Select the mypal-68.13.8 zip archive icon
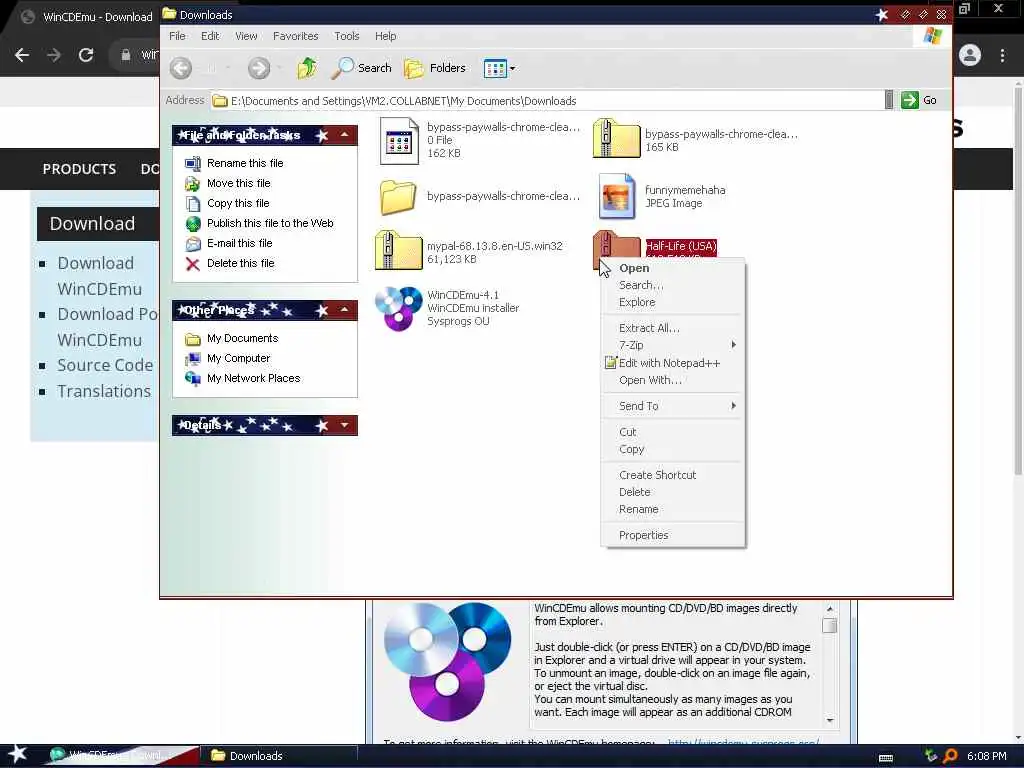Viewport: 1024px width, 768px height. 398,251
